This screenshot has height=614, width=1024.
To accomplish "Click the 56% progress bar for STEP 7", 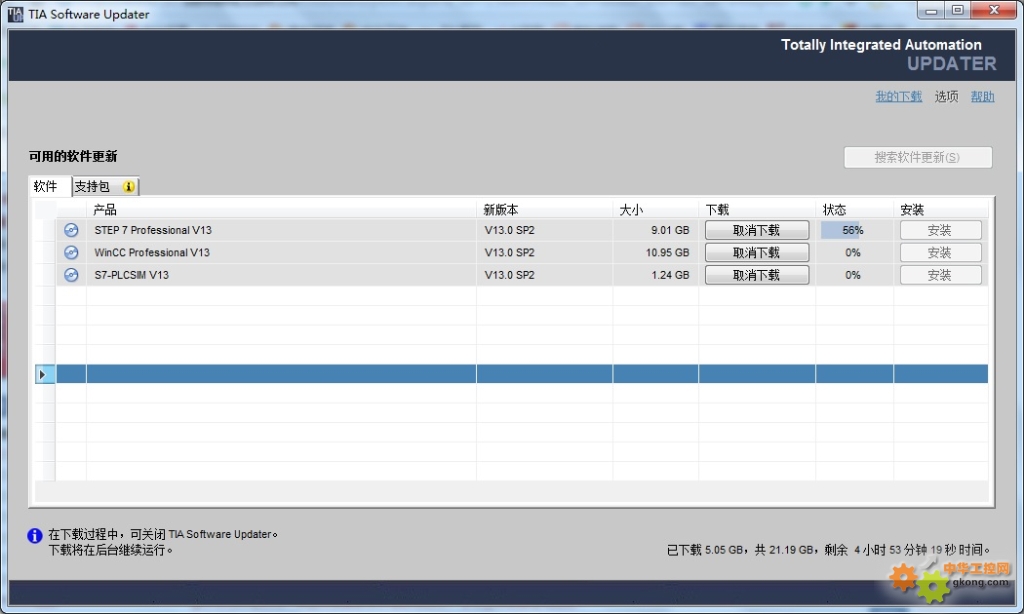I will [853, 230].
